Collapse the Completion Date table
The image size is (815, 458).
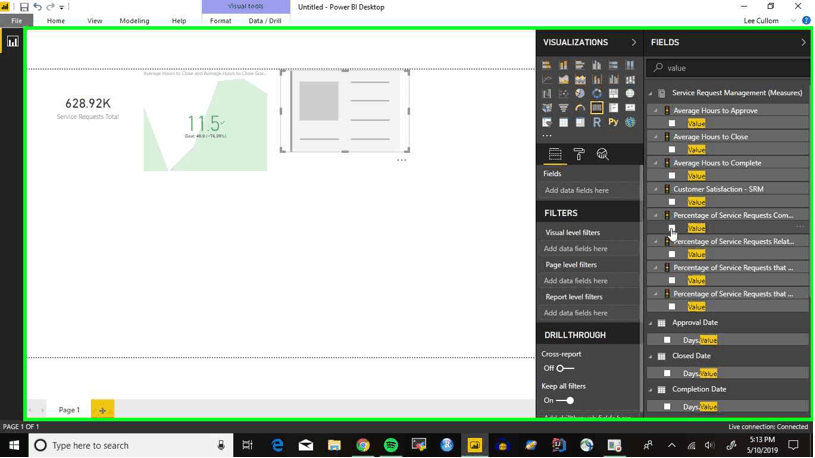coord(651,389)
